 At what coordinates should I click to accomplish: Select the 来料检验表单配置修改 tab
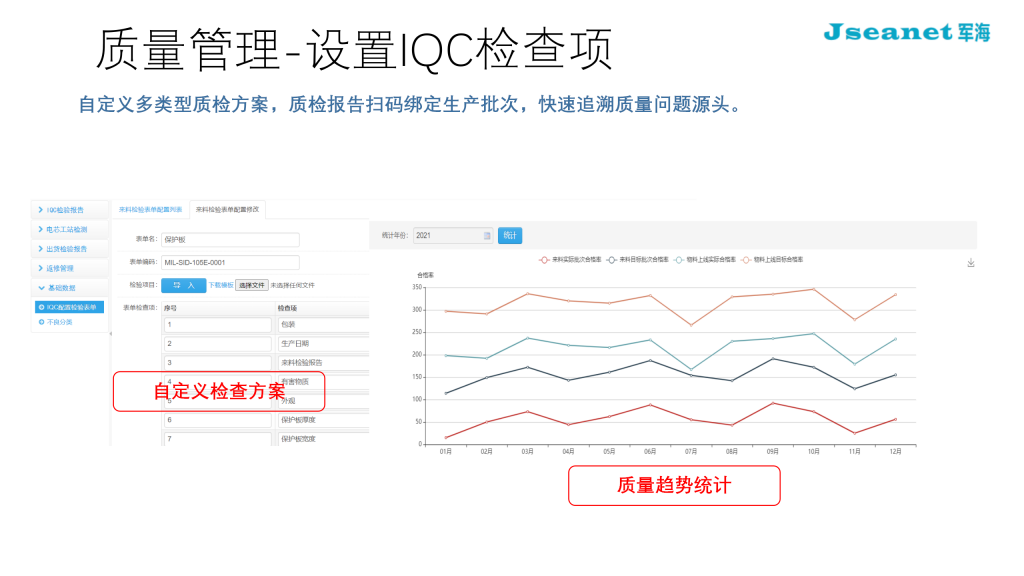tap(227, 209)
